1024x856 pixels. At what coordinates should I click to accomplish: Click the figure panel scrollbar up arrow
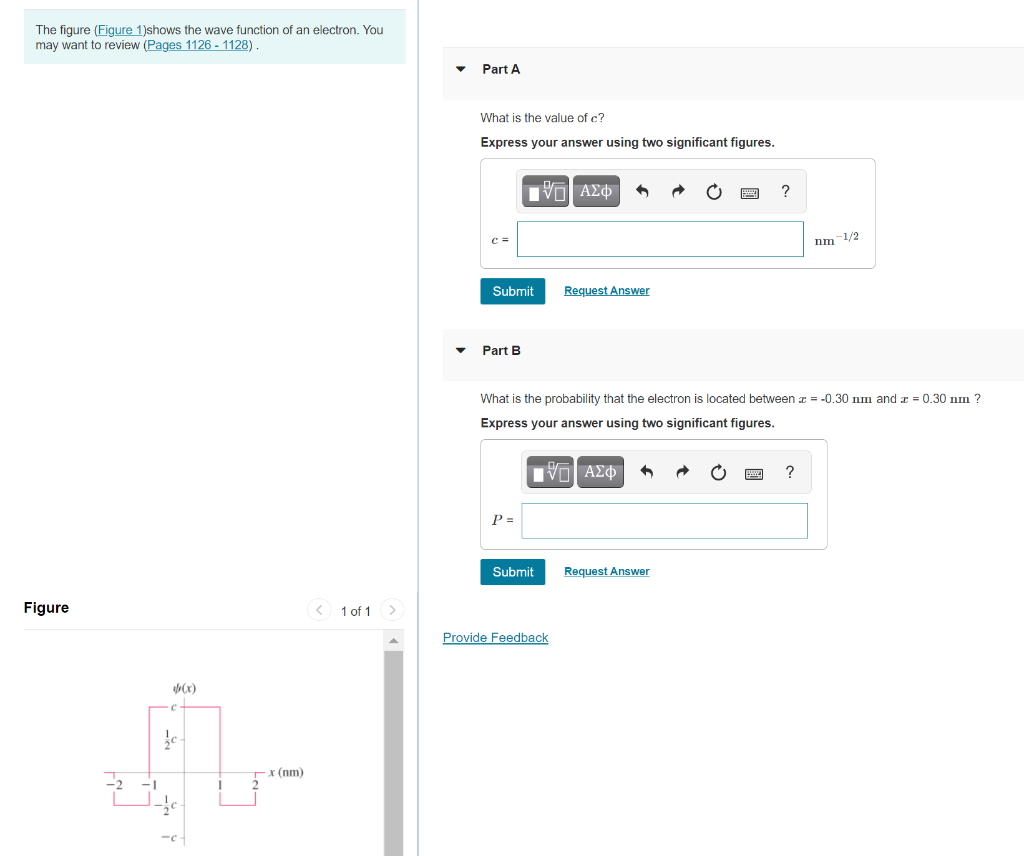tap(392, 640)
